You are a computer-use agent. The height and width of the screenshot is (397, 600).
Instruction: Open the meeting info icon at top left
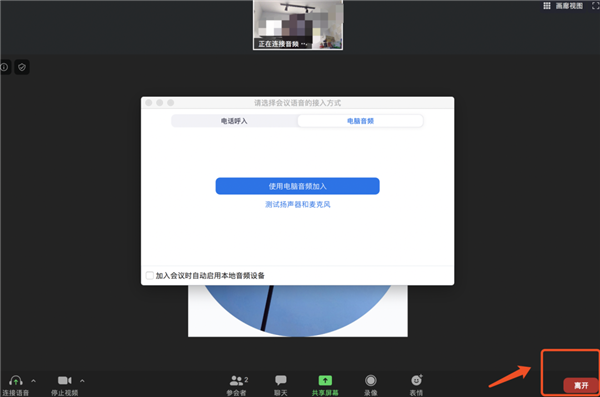pyautogui.click(x=5, y=67)
